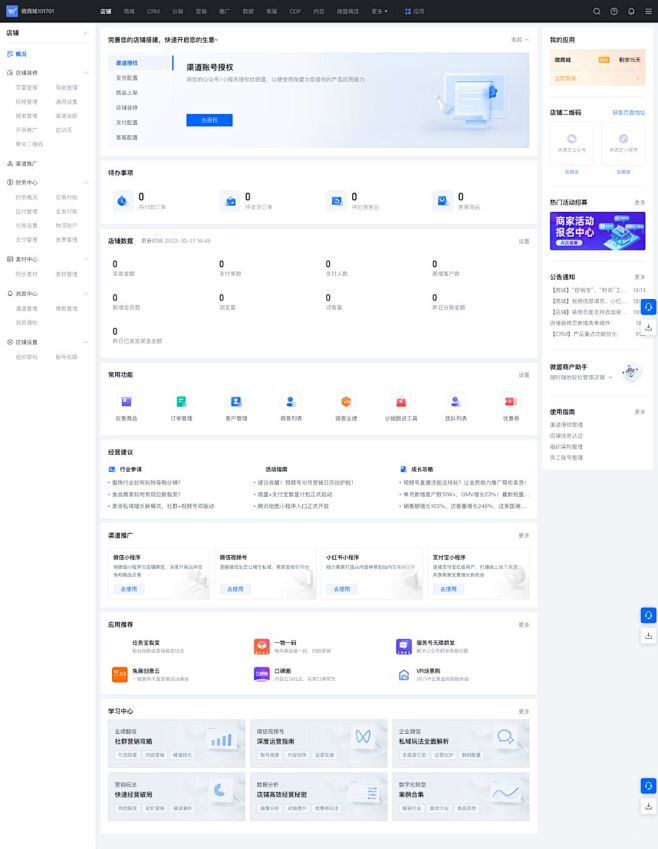Open the hamburger menu icon at top right

648,11
